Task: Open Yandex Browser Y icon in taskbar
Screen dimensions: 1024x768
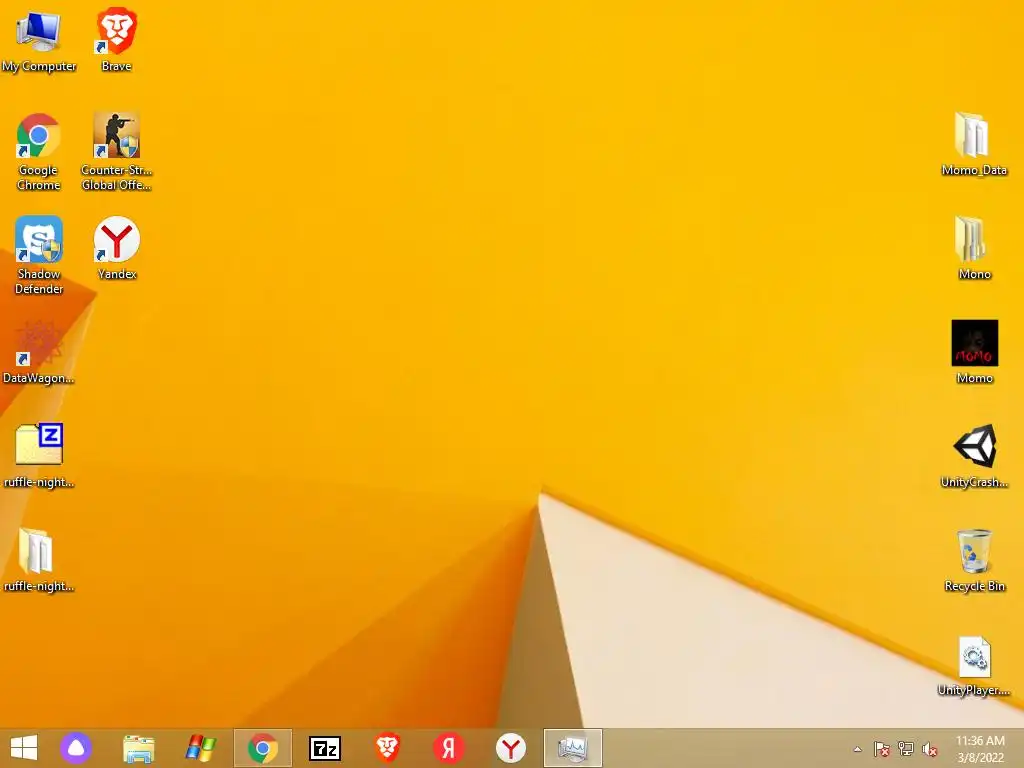Action: coord(511,748)
